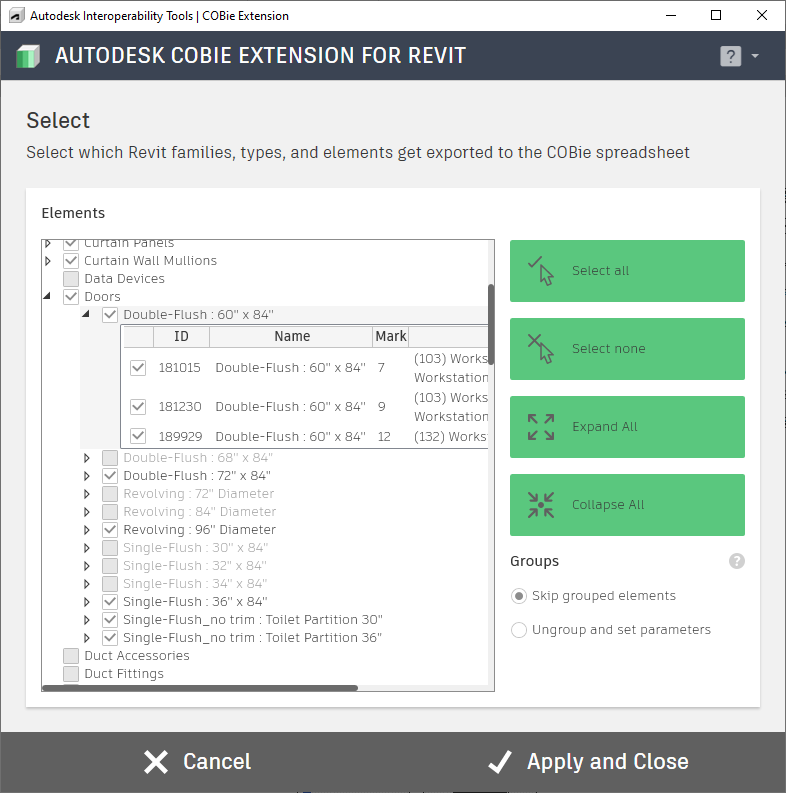Image resolution: width=786 pixels, height=793 pixels.
Task: Uncheck the Doors category checkbox
Action: [x=71, y=297]
